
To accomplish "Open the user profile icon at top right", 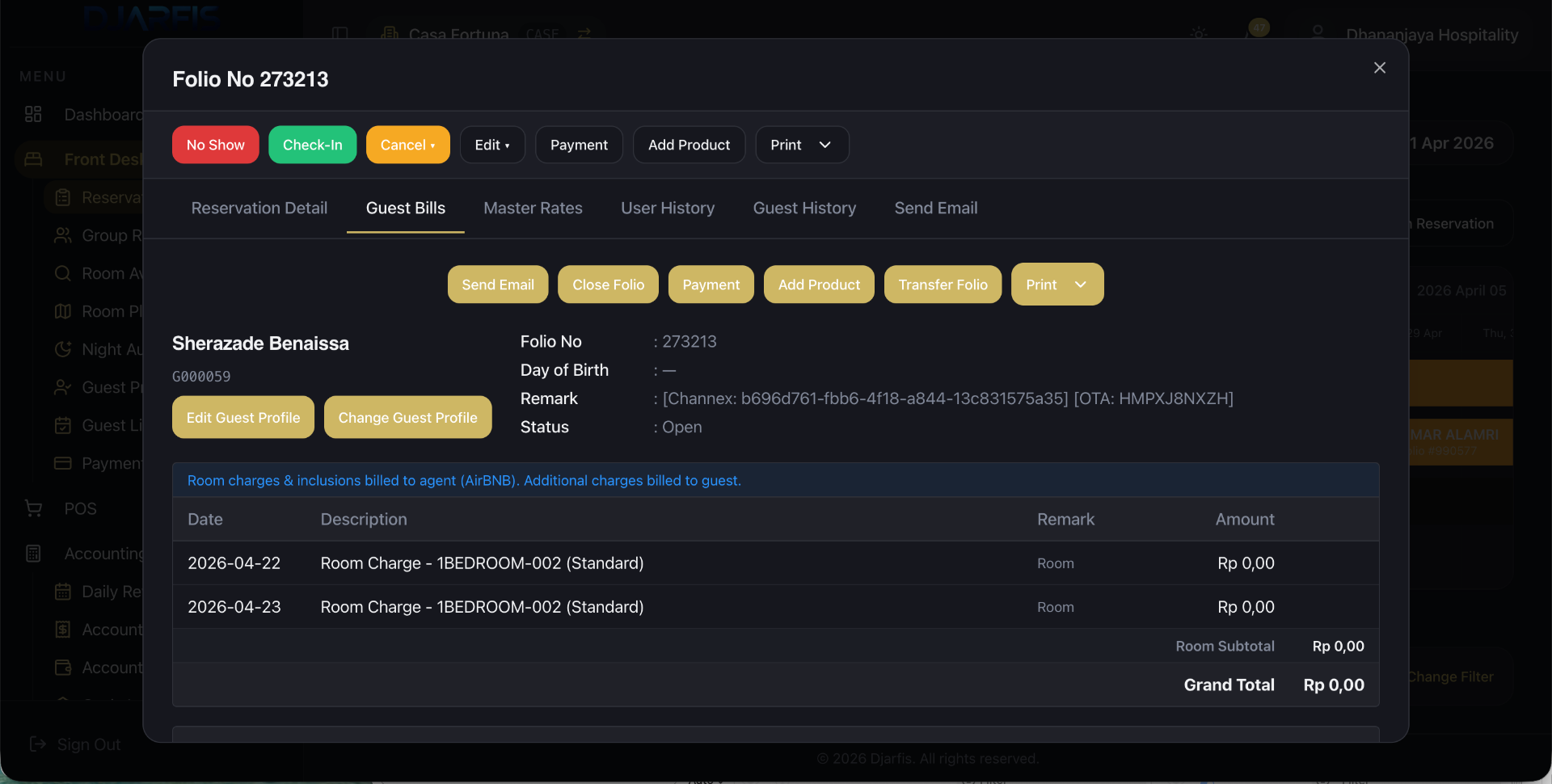I will point(1317,30).
